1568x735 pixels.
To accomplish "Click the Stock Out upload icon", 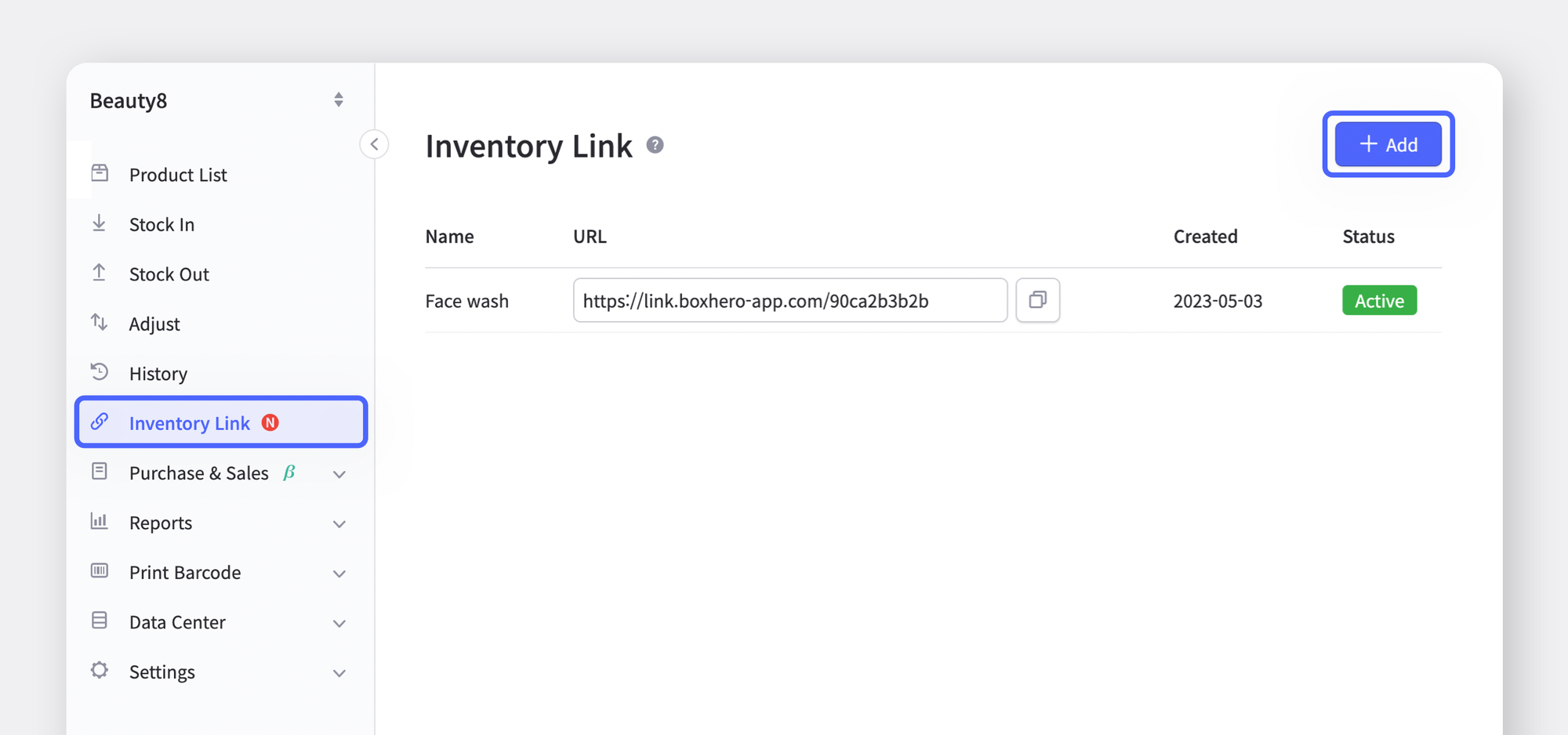I will pyautogui.click(x=100, y=273).
